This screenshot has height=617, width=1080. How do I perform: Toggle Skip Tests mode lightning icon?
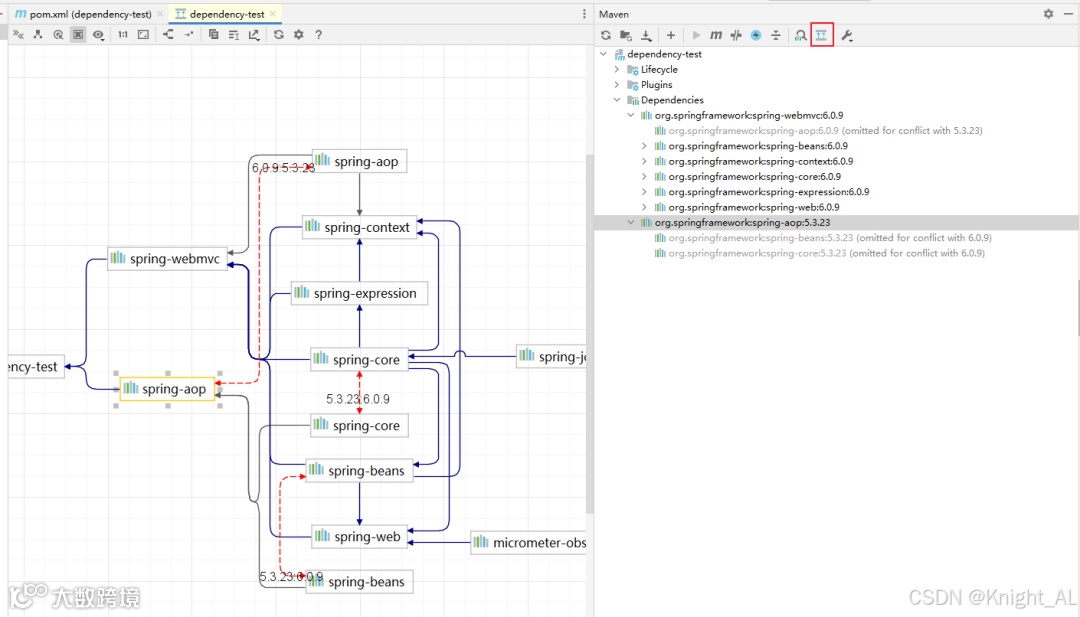[x=756, y=35]
